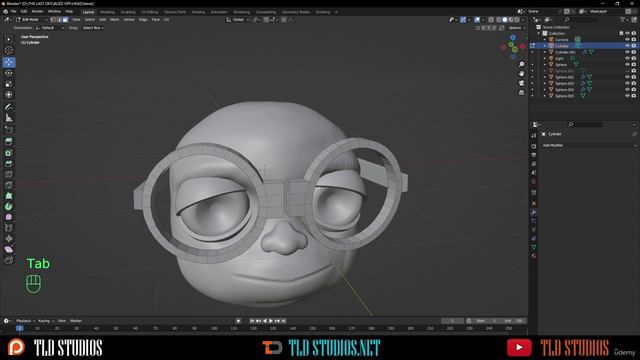The width and height of the screenshot is (640, 360).
Task: Expand the Sphere.003 outliner row
Action: point(544,83)
